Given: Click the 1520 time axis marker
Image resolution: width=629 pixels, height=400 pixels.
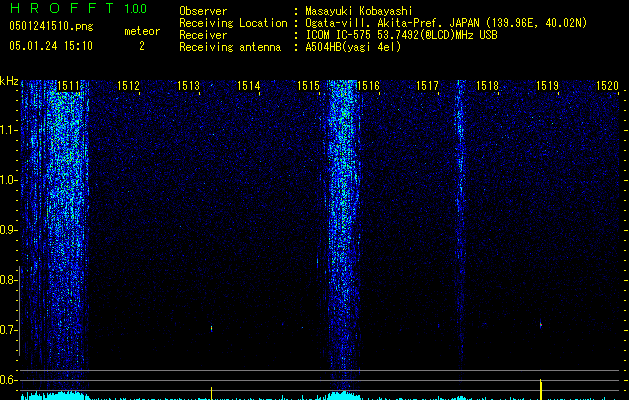Looking at the screenshot, I should tap(607, 86).
